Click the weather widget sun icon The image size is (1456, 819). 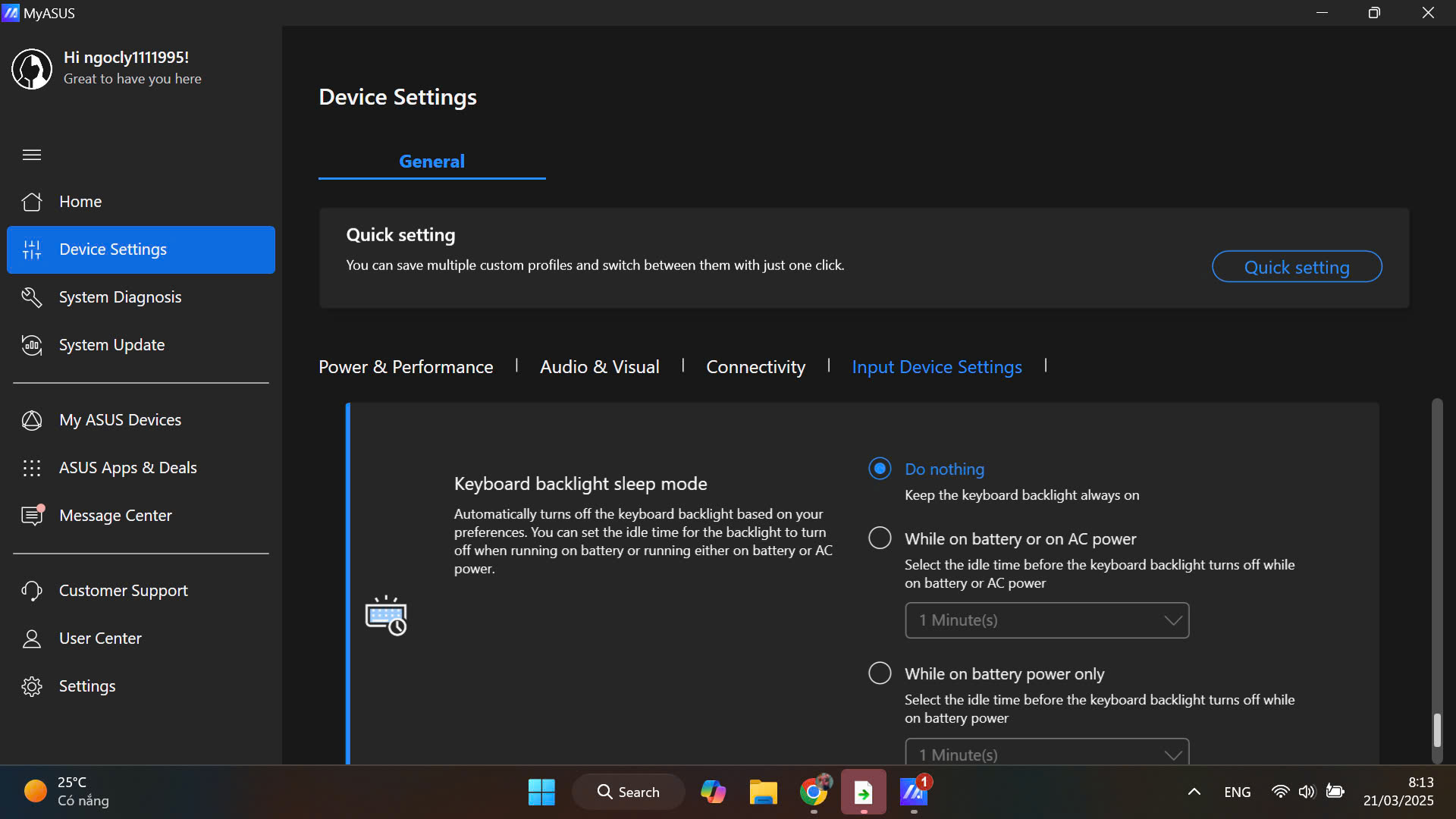(x=35, y=791)
